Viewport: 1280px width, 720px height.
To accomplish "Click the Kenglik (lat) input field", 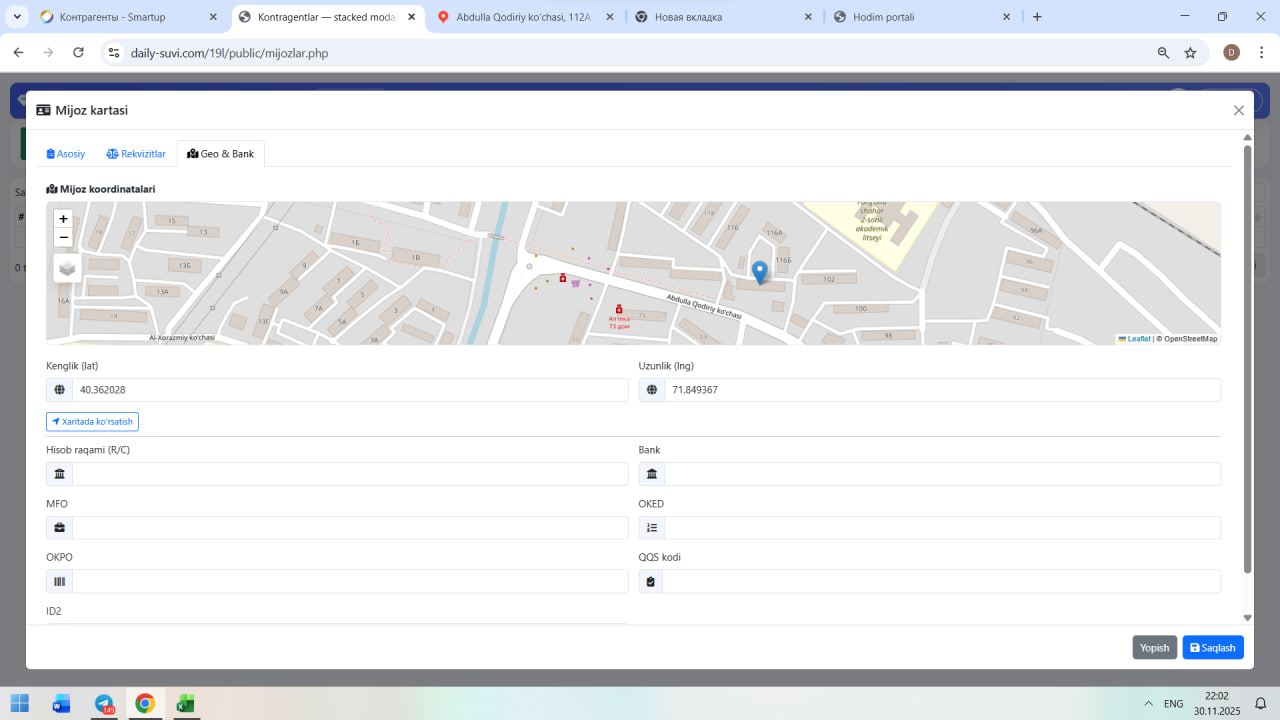I will tap(349, 390).
